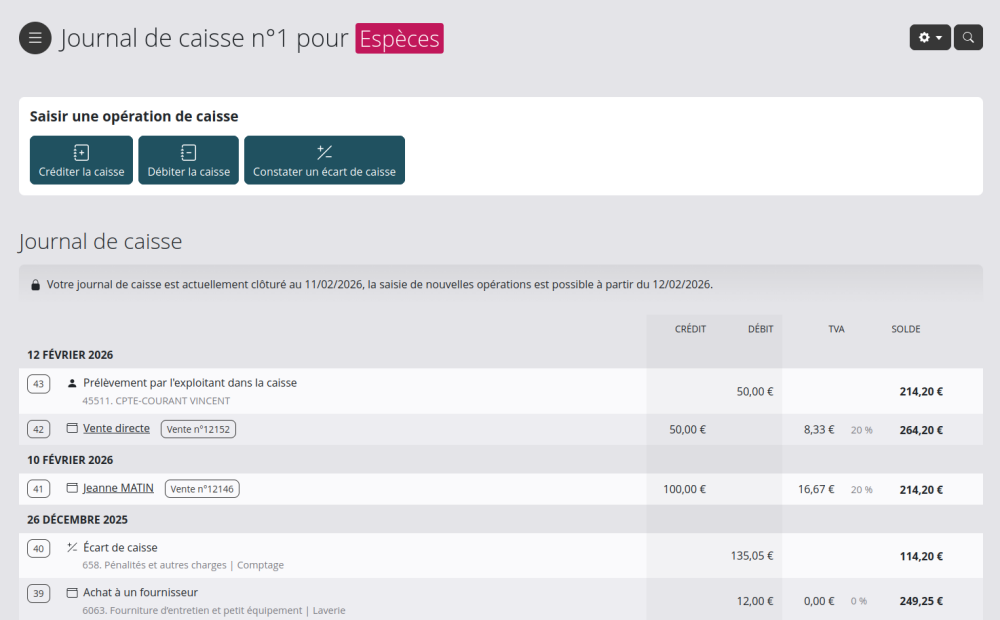Click the plus/minus icon beside Écart de caisse

[x=72, y=548]
